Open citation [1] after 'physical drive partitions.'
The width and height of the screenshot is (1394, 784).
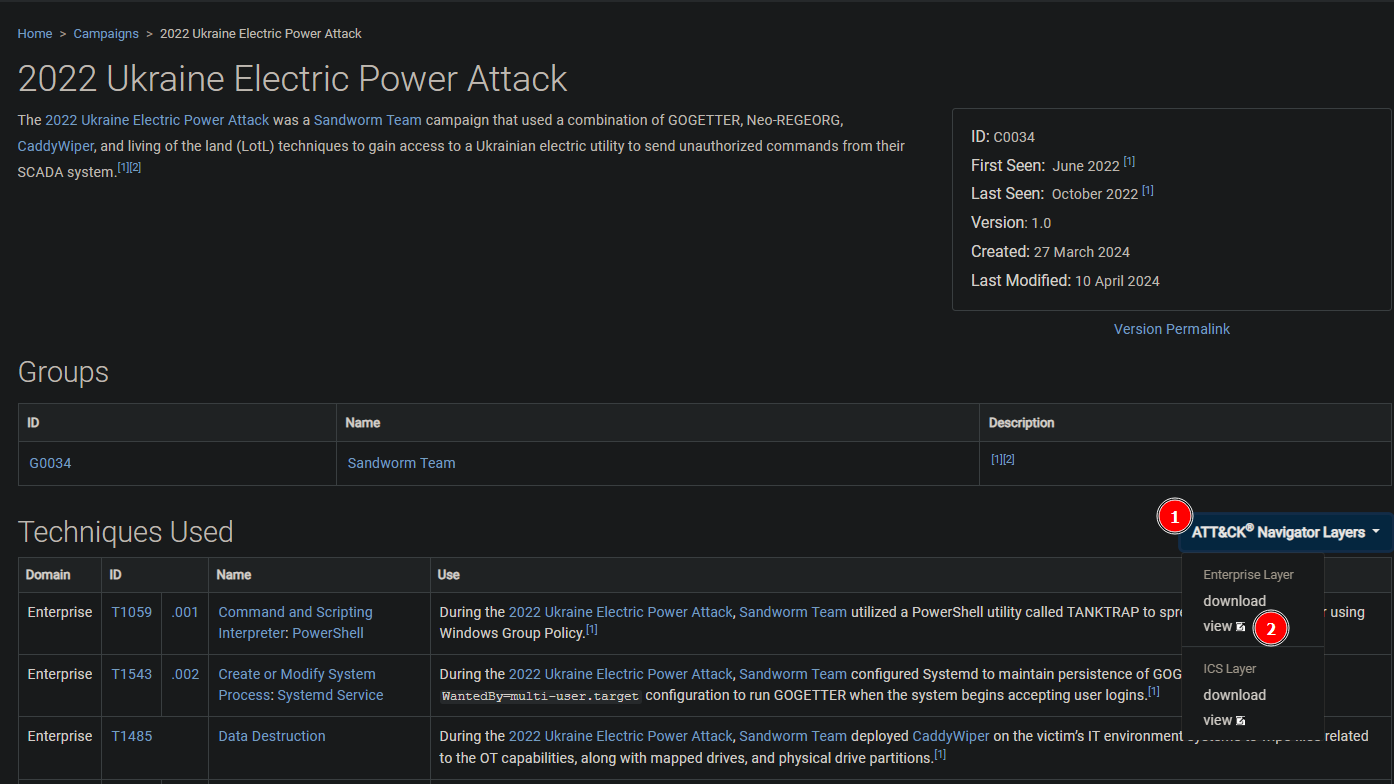(x=940, y=754)
